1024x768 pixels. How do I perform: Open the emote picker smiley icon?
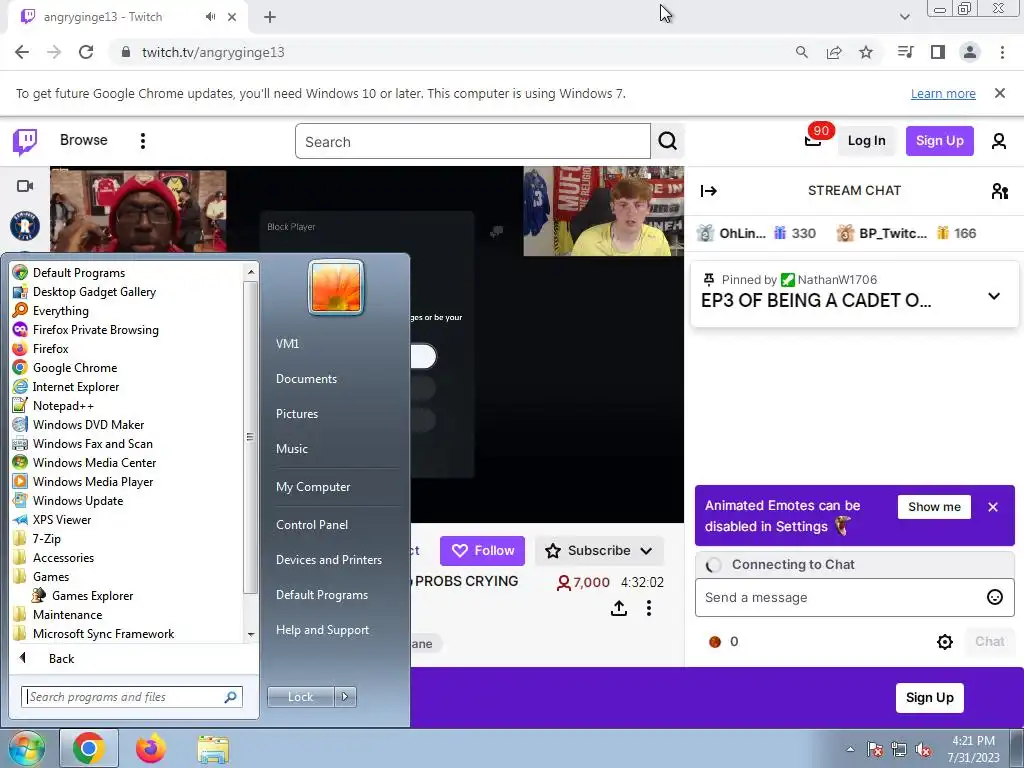pos(995,597)
